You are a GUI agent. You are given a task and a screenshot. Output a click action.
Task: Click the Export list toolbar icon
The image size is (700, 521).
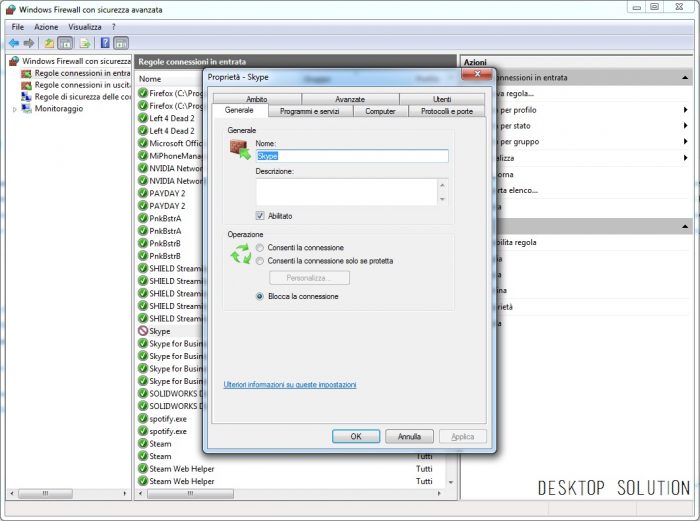[x=85, y=43]
